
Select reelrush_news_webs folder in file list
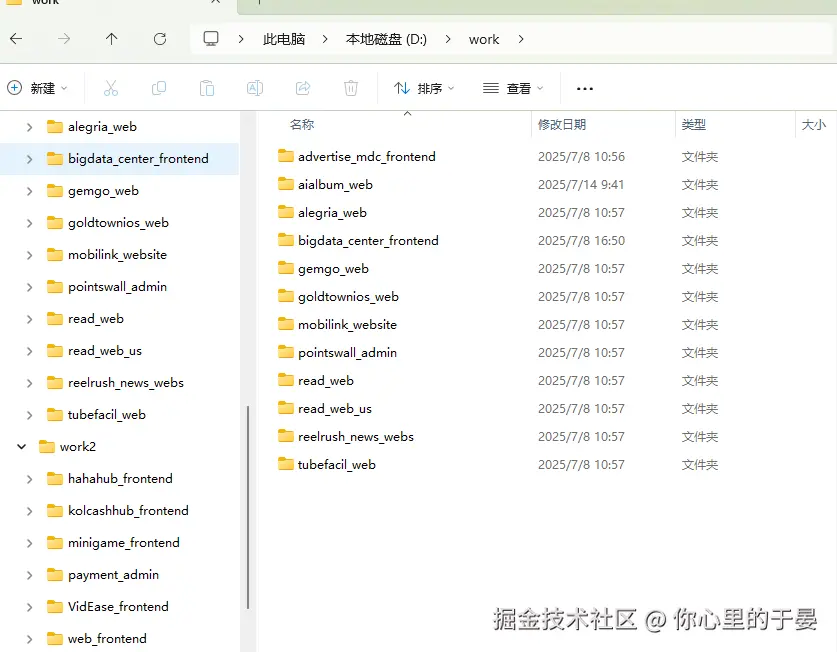(356, 437)
